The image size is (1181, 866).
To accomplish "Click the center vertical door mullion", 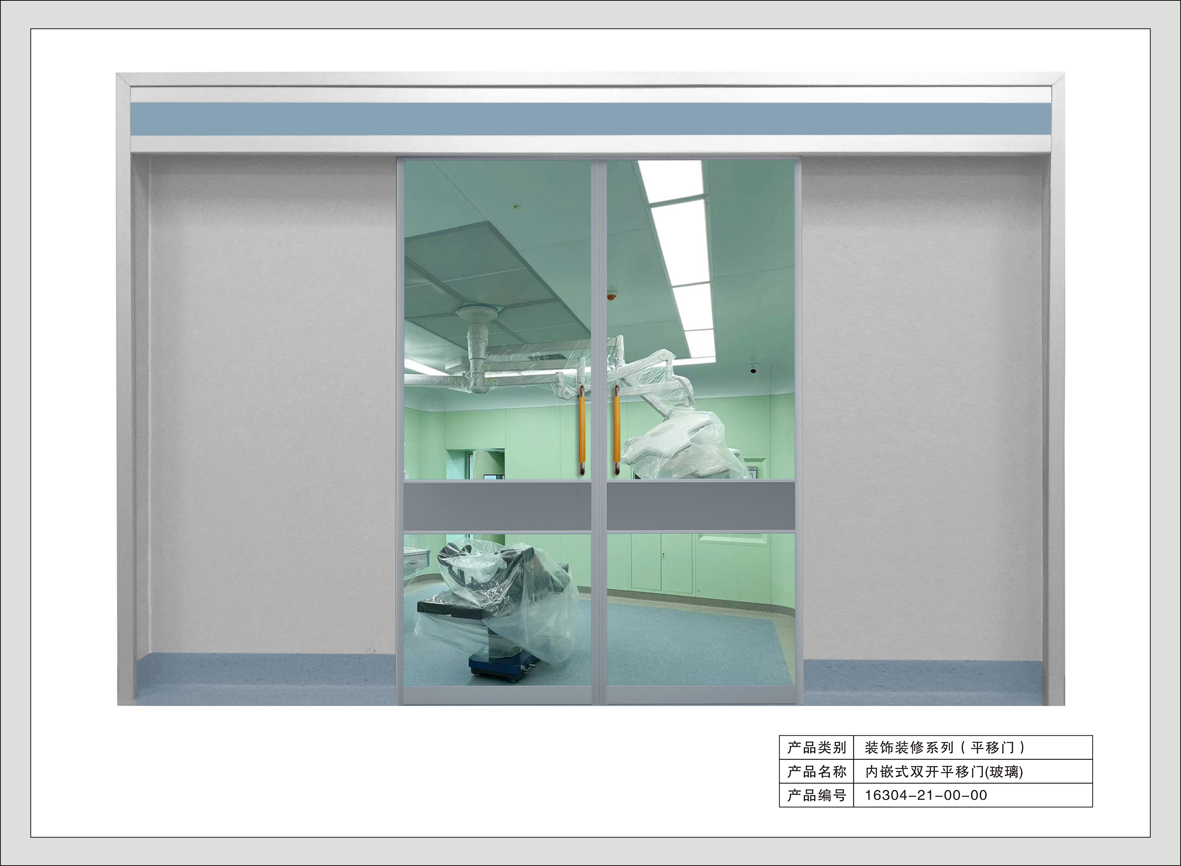I will point(598,430).
